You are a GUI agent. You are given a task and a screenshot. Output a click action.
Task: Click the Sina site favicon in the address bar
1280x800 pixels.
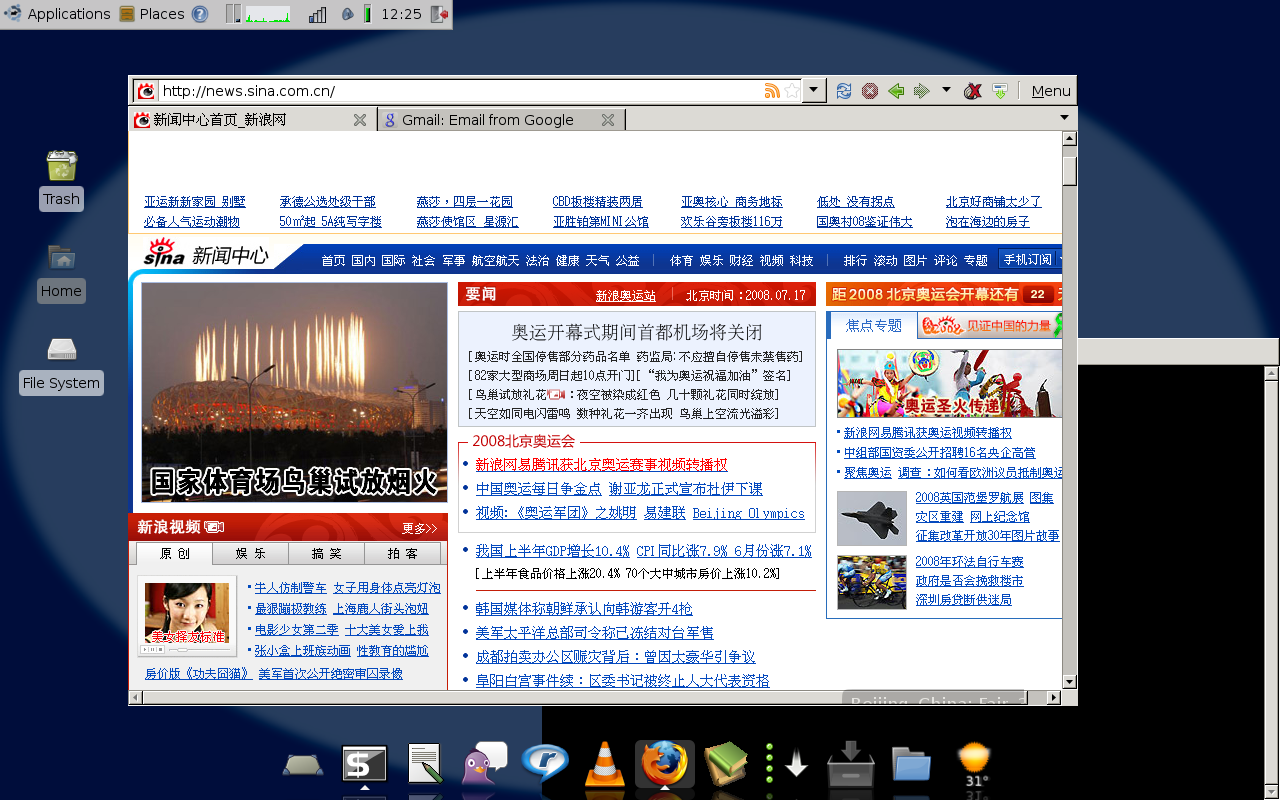146,91
